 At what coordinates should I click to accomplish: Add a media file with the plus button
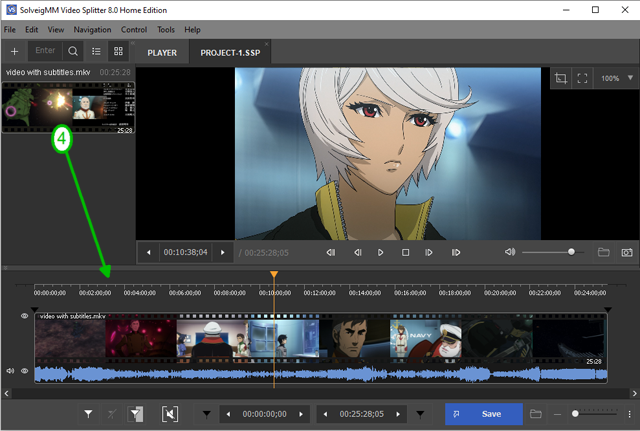point(14,51)
